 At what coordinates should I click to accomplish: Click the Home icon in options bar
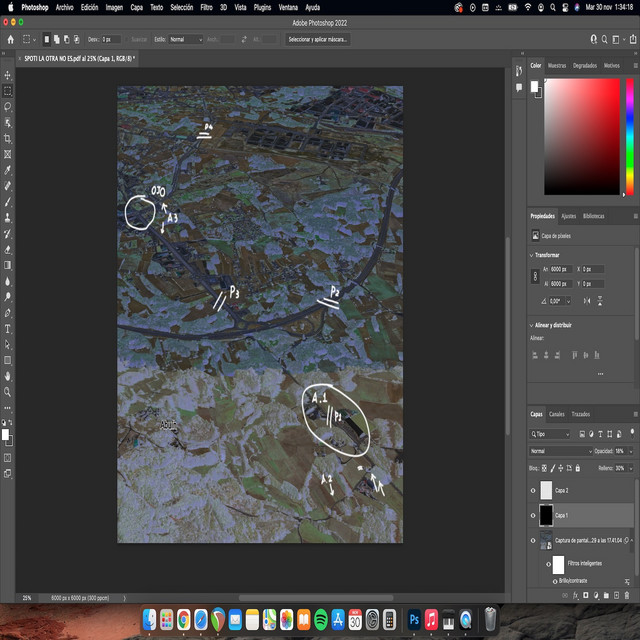(10, 39)
